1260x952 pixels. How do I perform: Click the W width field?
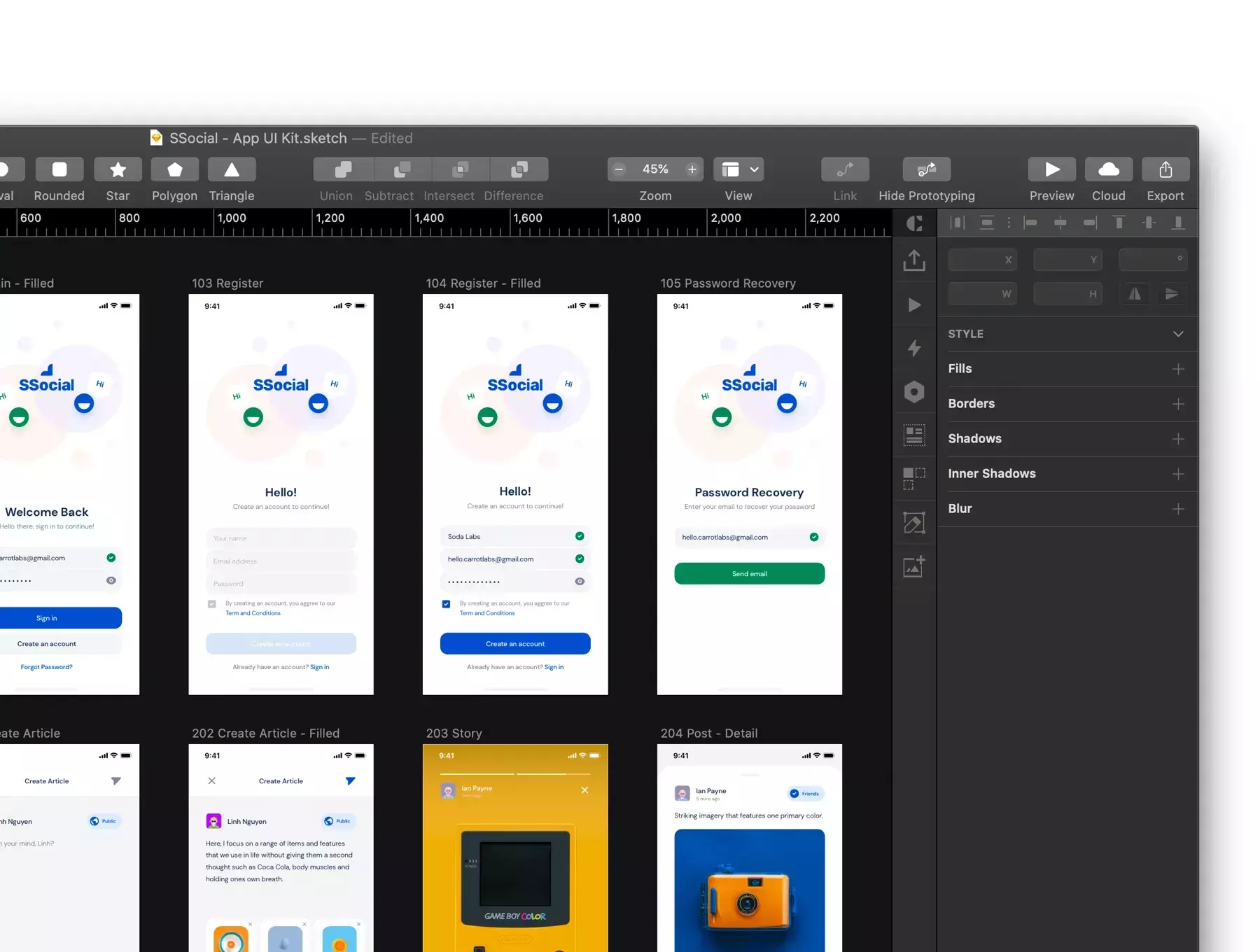(x=982, y=293)
